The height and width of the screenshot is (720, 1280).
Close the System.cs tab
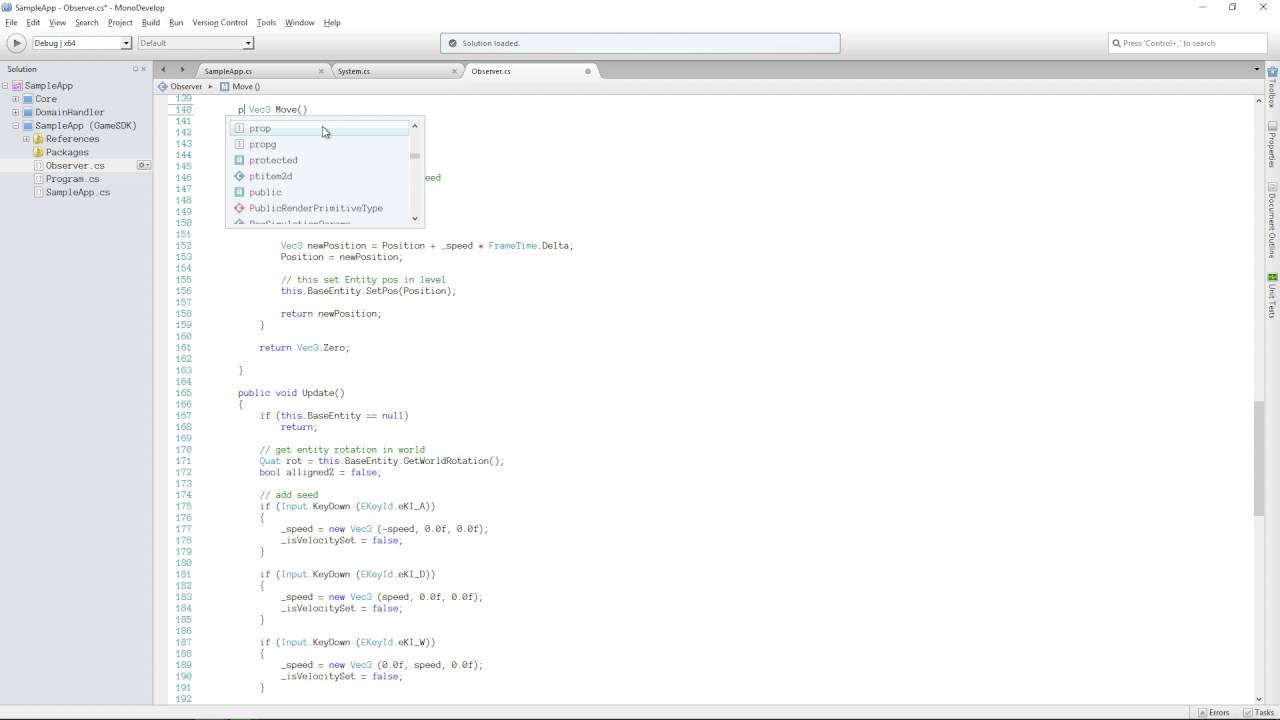455,71
